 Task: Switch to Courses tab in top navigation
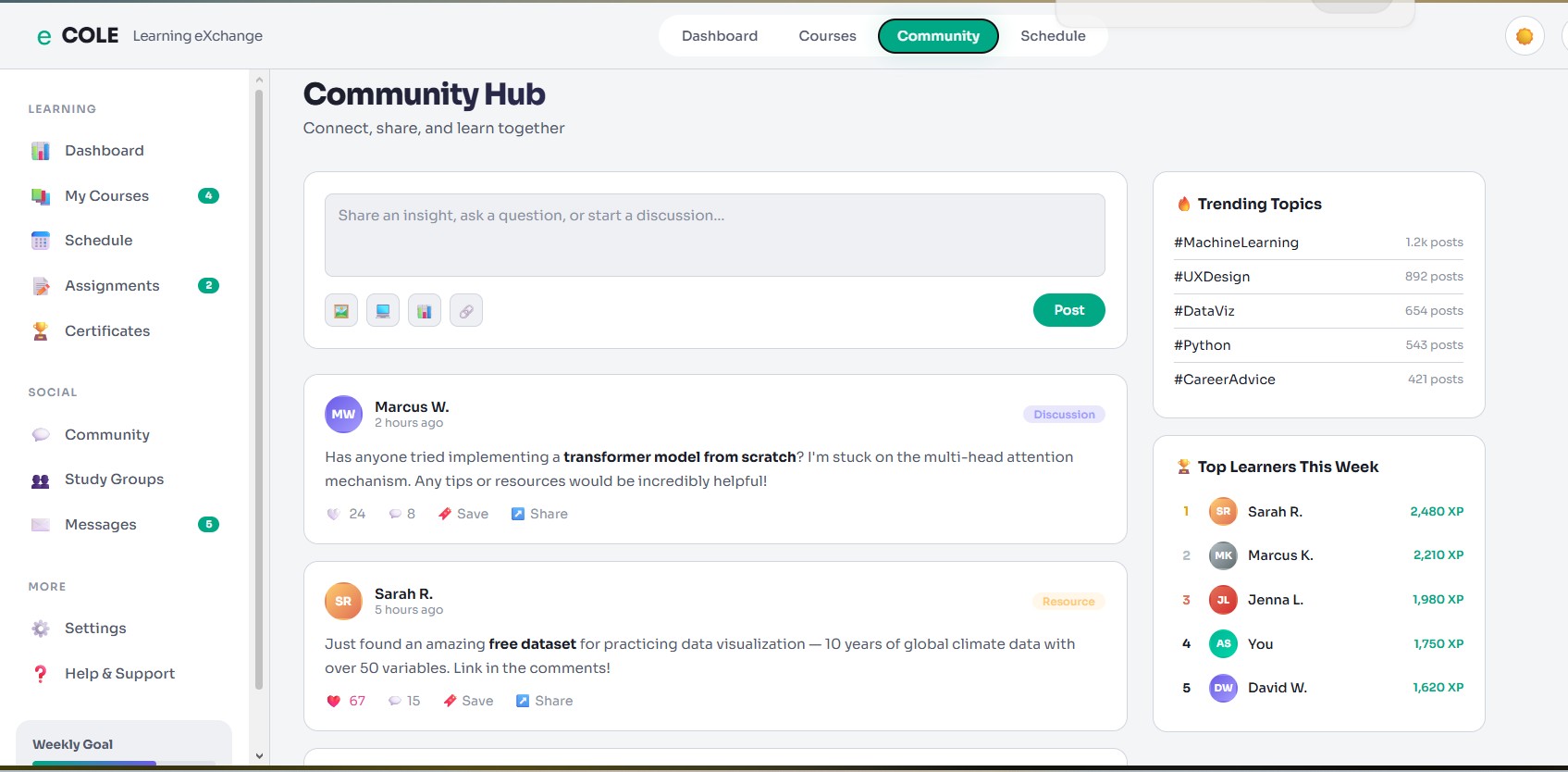pyautogui.click(x=827, y=36)
